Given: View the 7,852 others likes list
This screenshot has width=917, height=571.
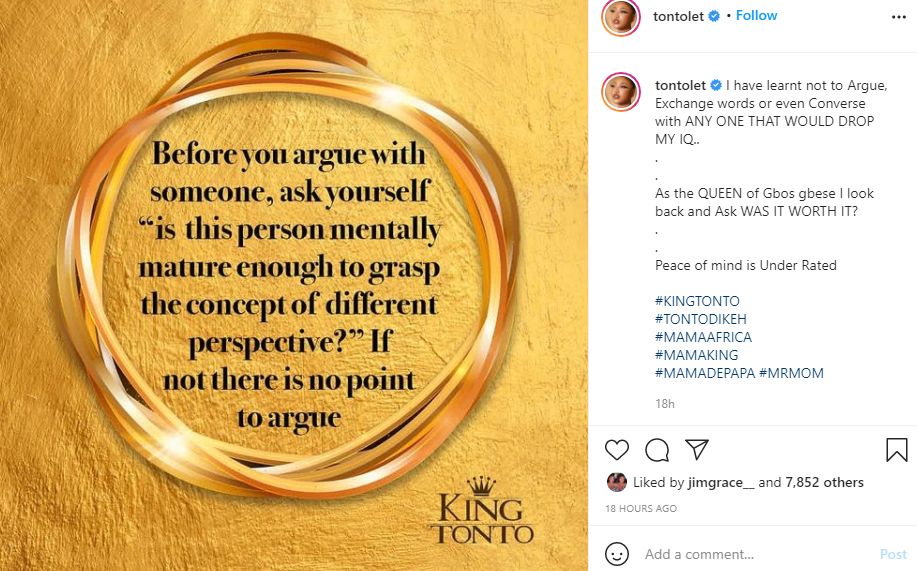Looking at the screenshot, I should point(824,482).
